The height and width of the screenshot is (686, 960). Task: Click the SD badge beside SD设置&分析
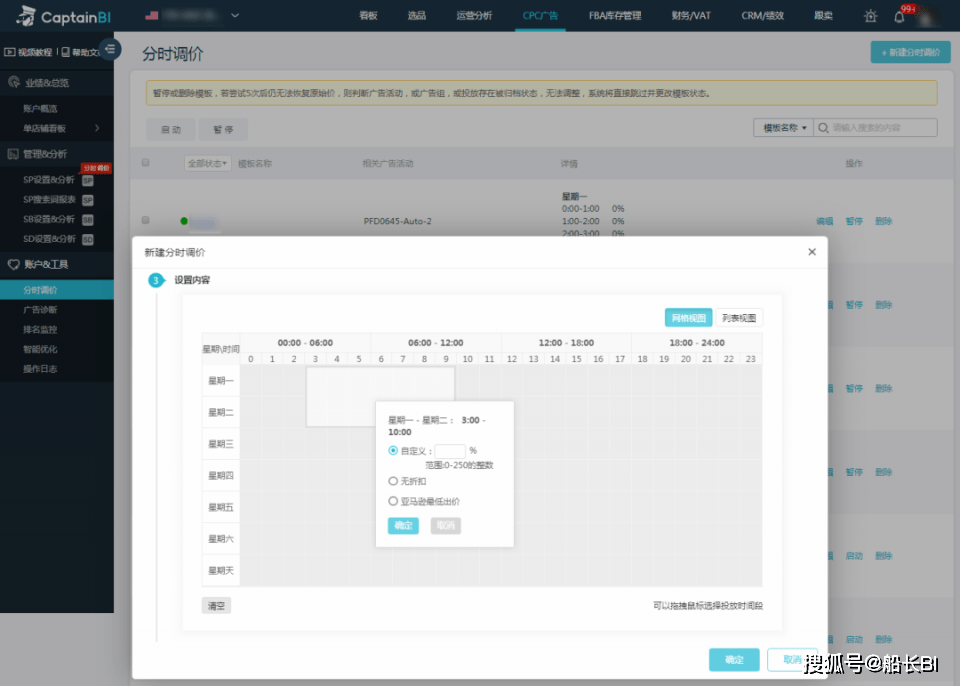coord(88,239)
